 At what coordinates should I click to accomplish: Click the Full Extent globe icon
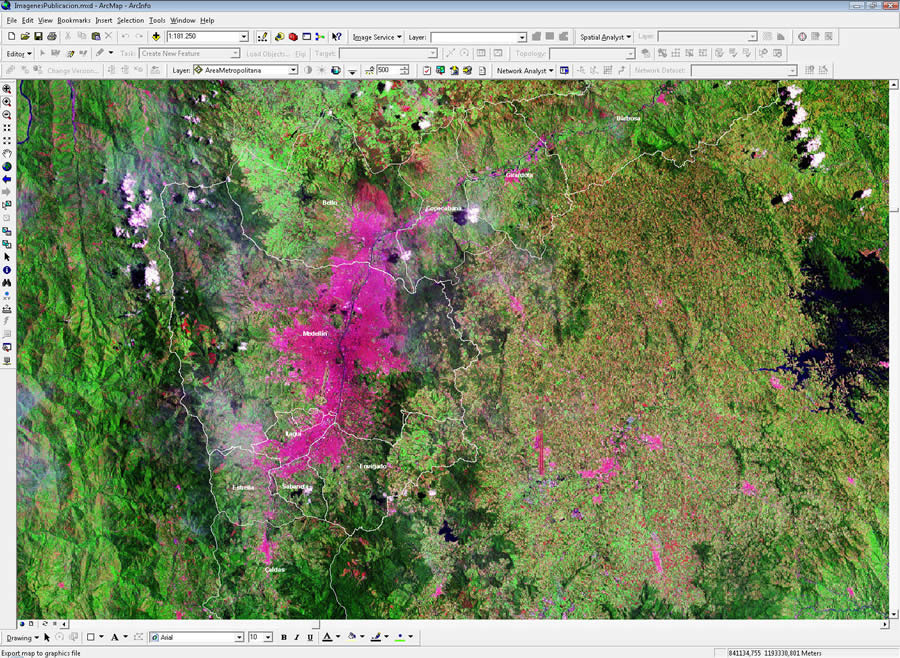coord(7,167)
